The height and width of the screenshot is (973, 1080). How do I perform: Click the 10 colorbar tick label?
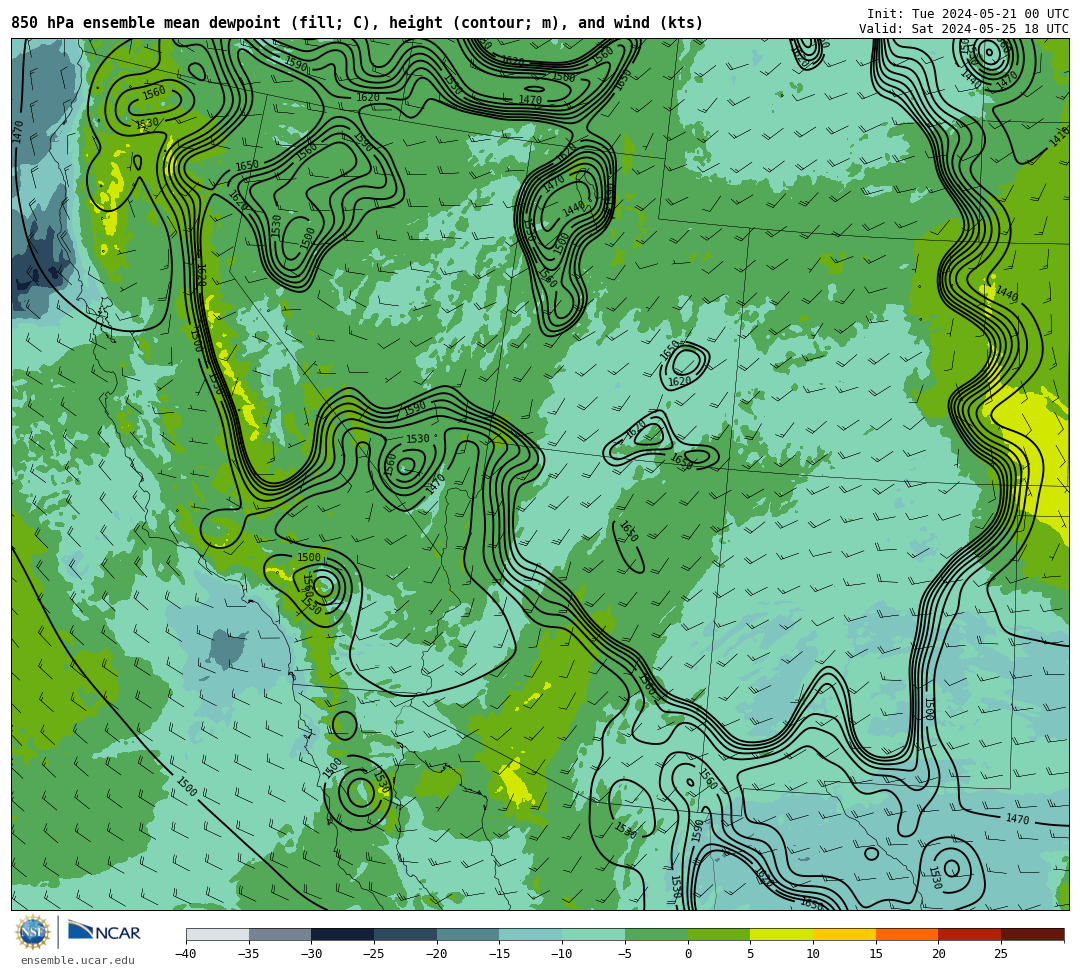pos(813,954)
